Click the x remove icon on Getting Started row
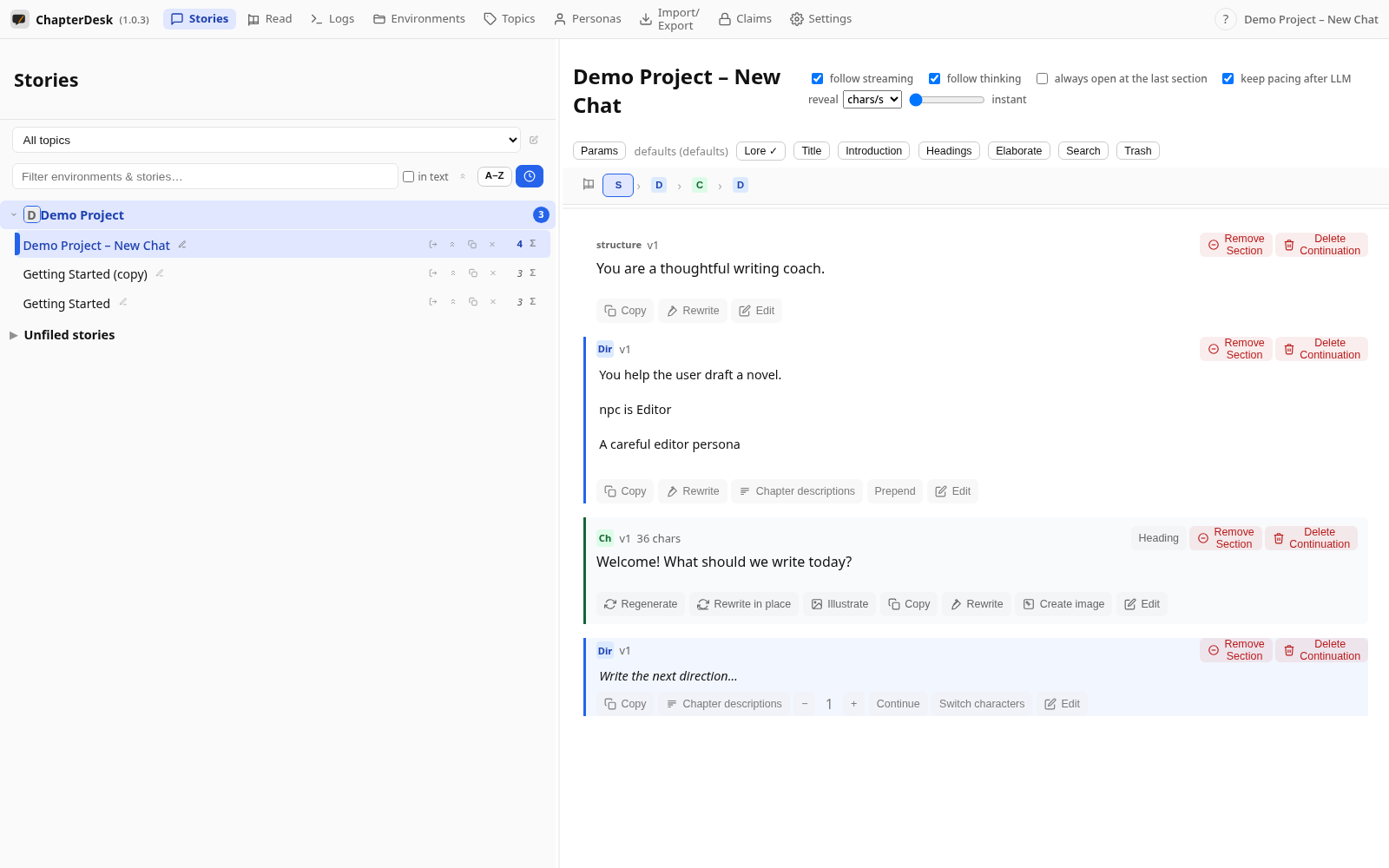1389x868 pixels. (493, 302)
